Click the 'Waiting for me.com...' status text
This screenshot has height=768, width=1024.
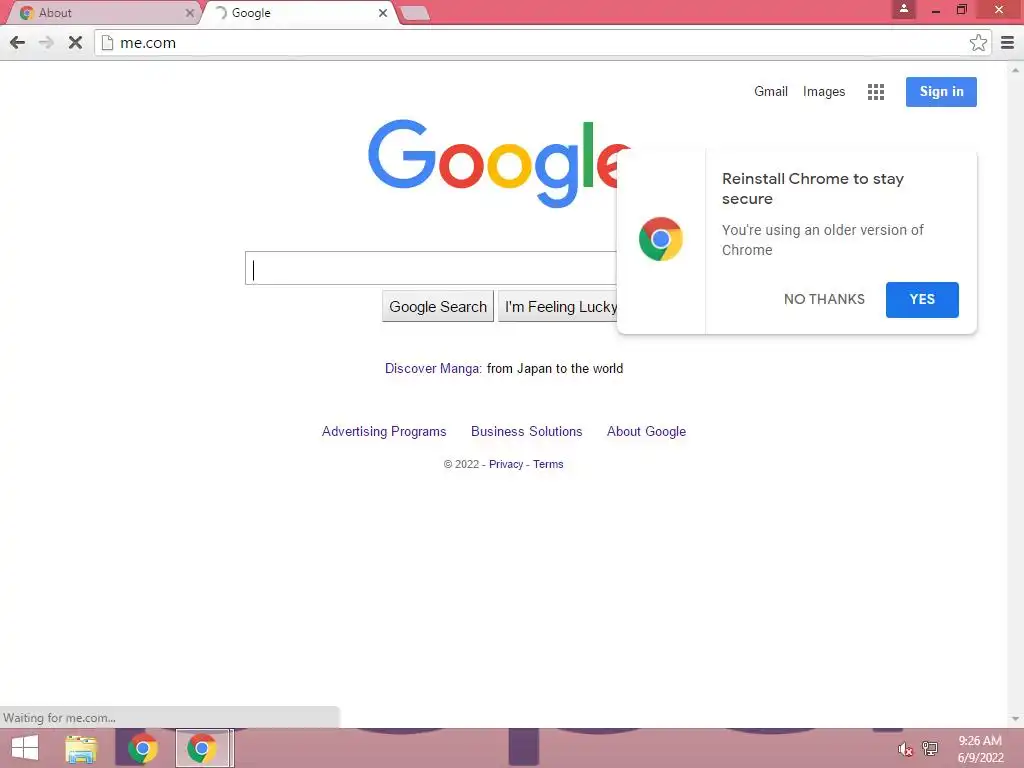59,718
